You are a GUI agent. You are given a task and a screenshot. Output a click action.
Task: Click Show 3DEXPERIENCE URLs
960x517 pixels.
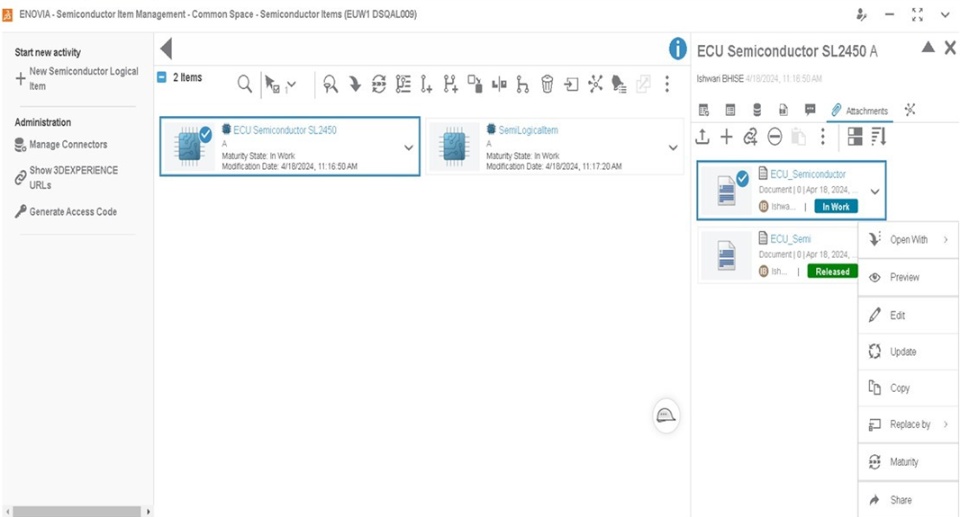tap(66, 178)
